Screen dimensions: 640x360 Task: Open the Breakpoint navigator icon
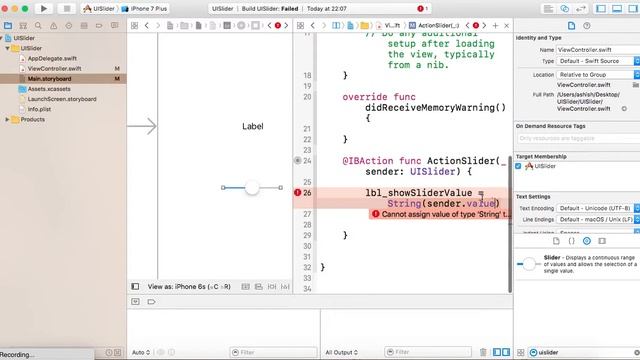[x=99, y=25]
